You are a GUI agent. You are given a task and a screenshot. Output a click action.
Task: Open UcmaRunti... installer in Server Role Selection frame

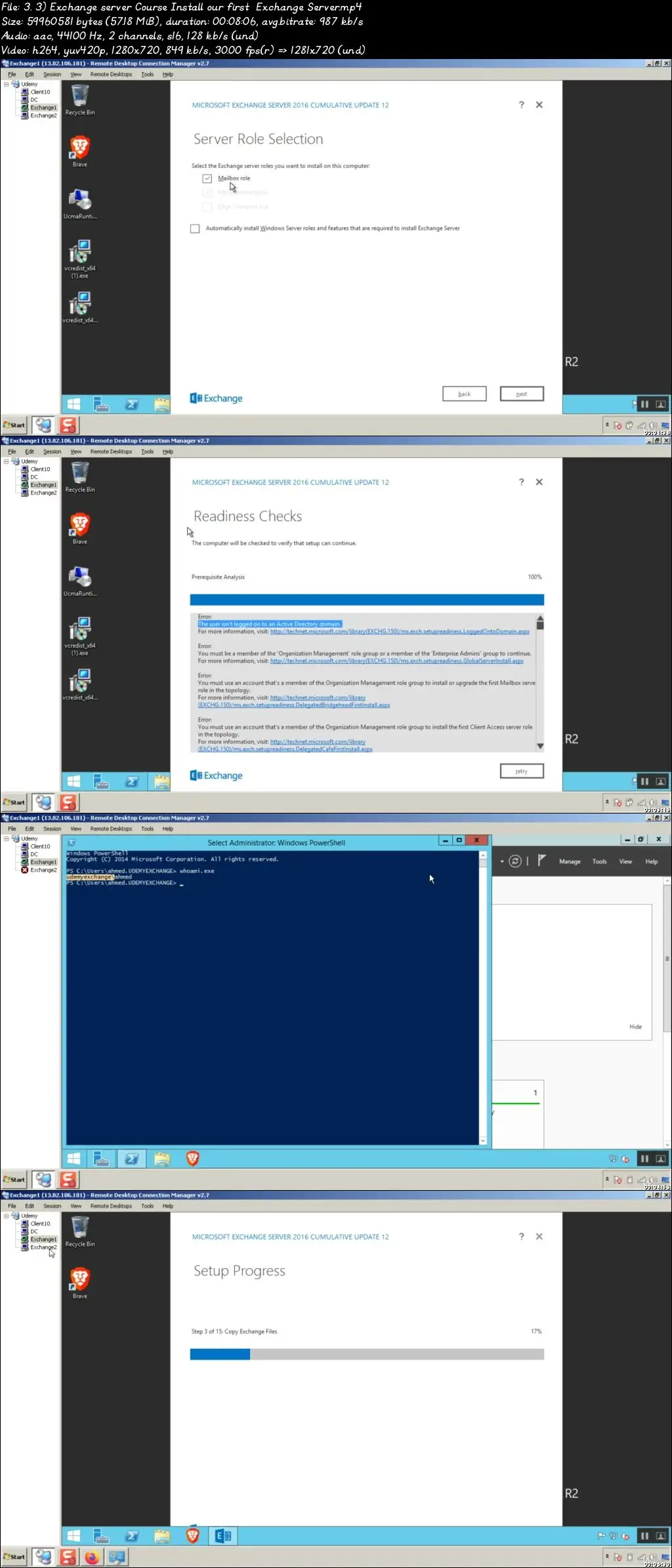(80, 203)
